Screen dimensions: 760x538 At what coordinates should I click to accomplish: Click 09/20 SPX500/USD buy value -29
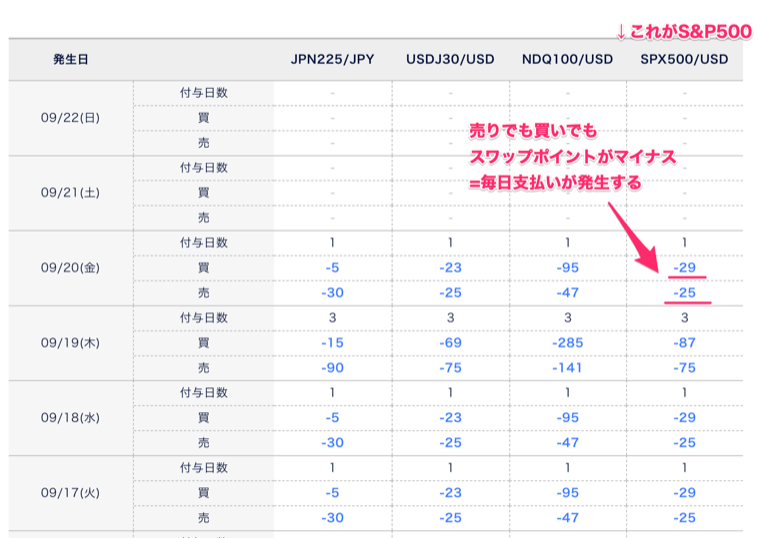[684, 268]
